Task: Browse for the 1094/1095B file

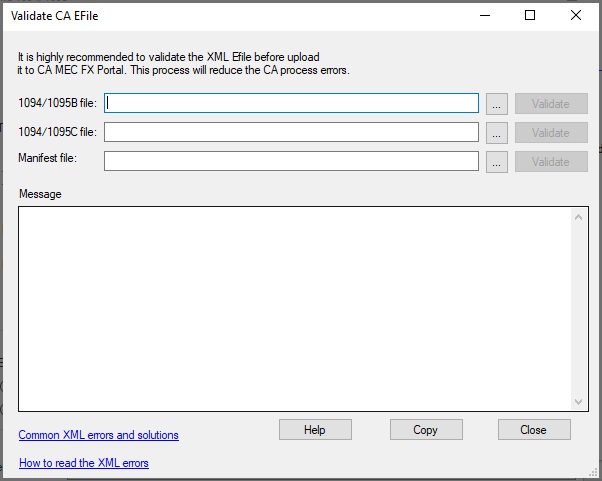Action: tap(498, 103)
